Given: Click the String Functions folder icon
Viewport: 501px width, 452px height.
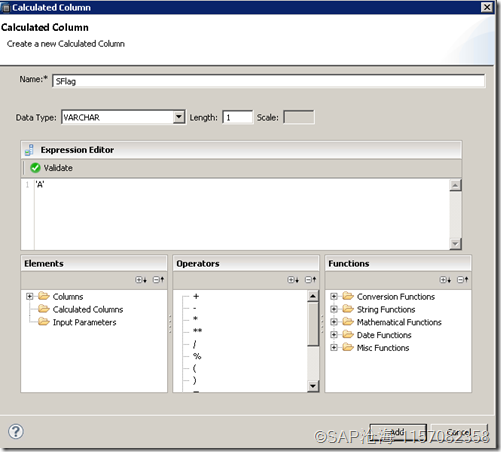Looking at the screenshot, I should pyautogui.click(x=348, y=309).
